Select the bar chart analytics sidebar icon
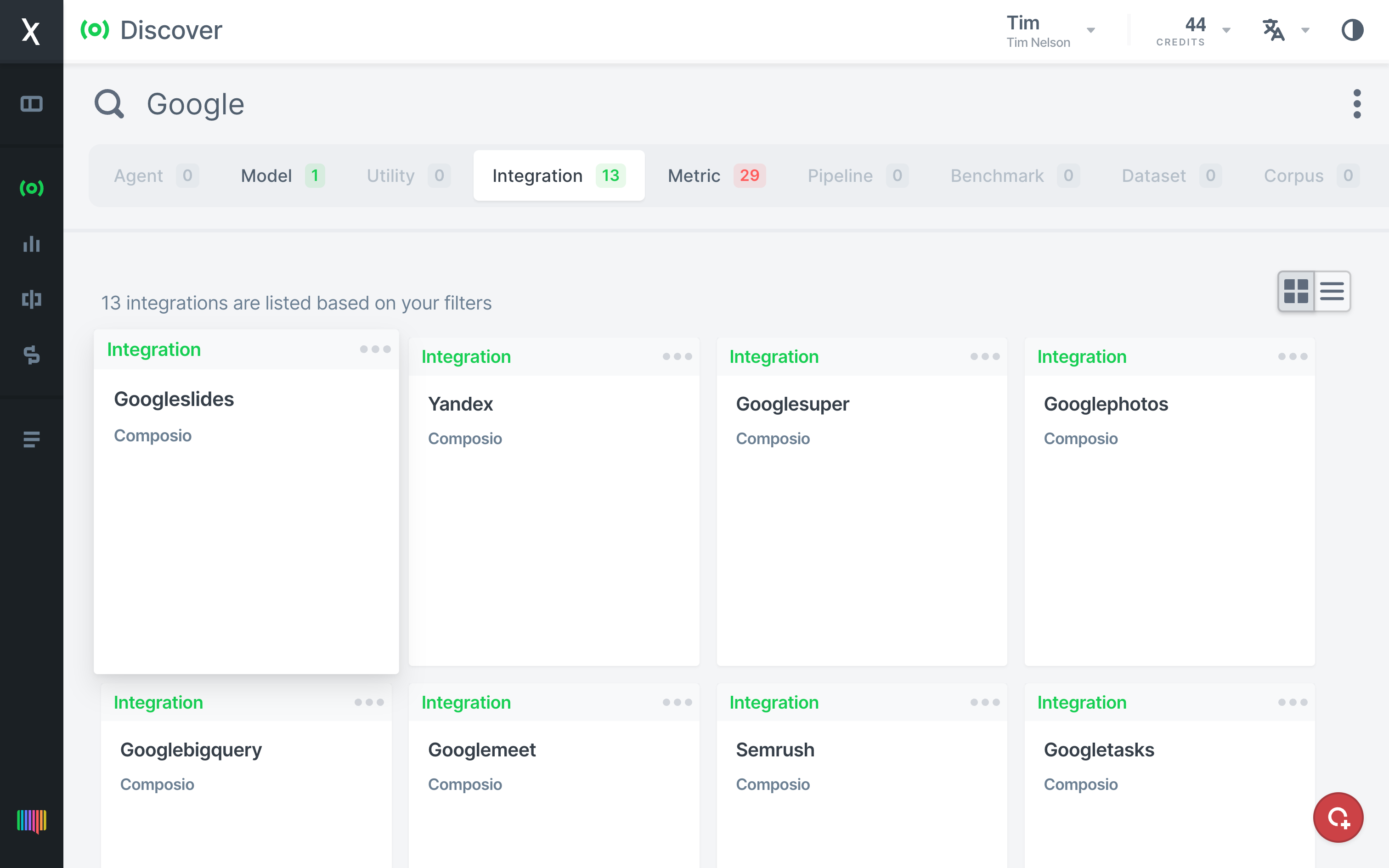This screenshot has height=868, width=1389. [x=31, y=244]
